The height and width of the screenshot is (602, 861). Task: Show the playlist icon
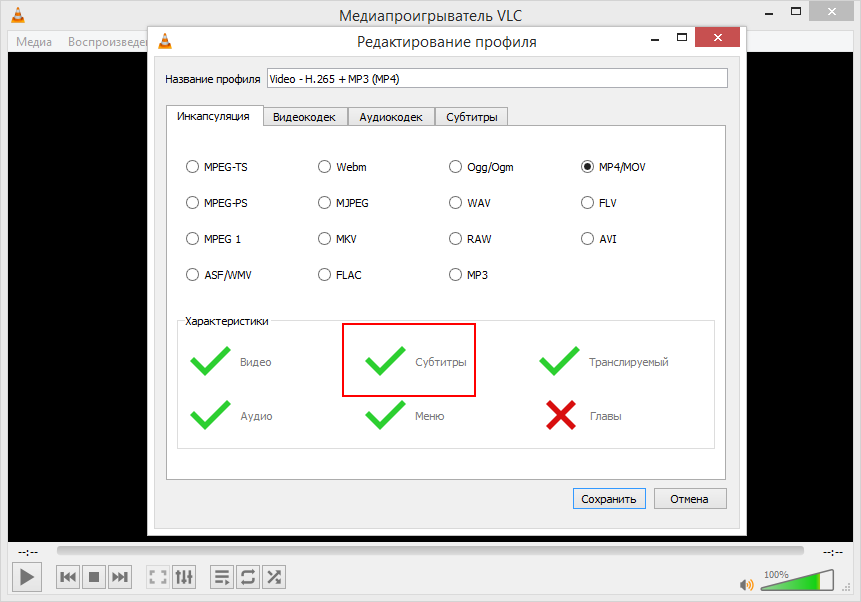click(x=222, y=577)
